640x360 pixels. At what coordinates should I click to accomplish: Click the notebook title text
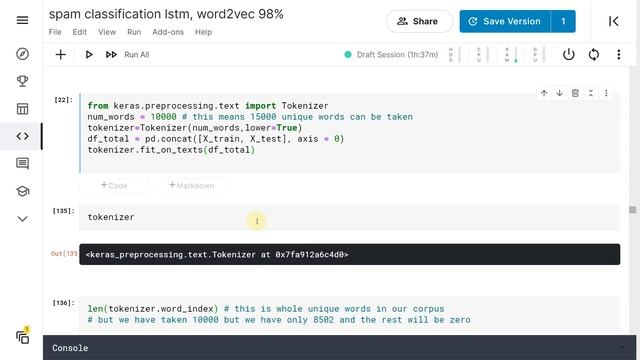pos(166,14)
